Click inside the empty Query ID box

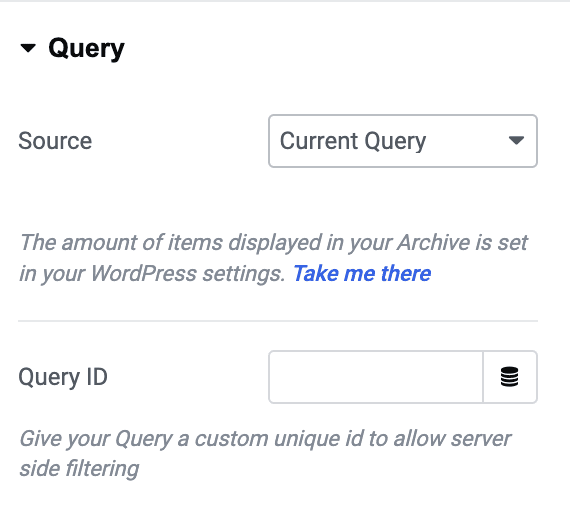tap(376, 377)
